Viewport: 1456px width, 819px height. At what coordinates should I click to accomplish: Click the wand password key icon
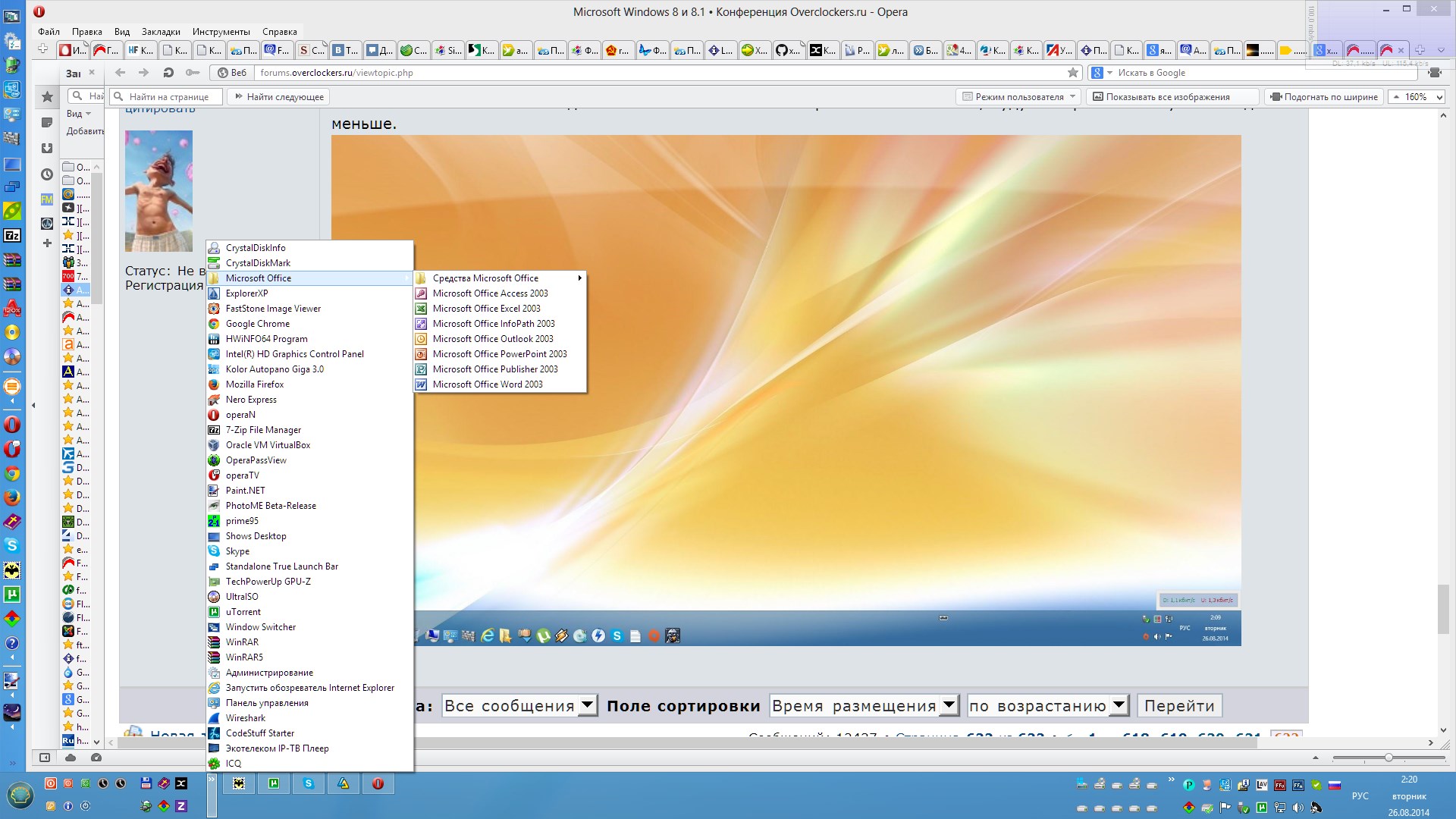pyautogui.click(x=193, y=73)
